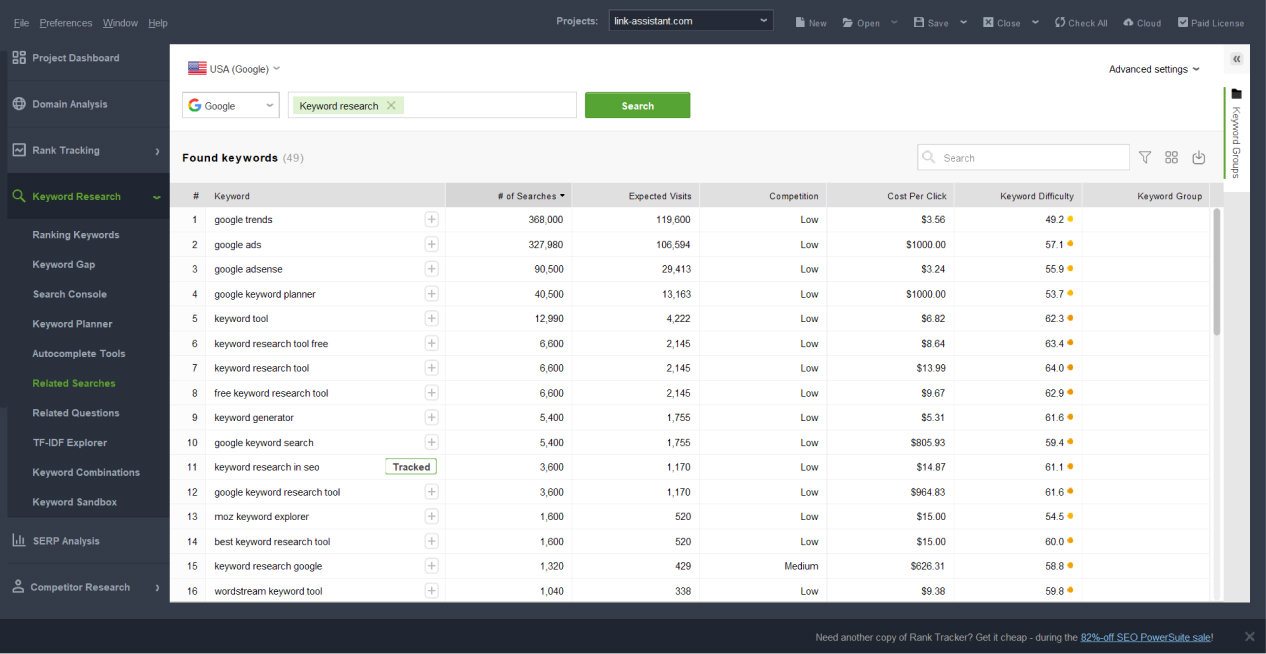Collapse the right panel with double-arrow icon
The width and height of the screenshot is (1266, 654).
point(1237,59)
